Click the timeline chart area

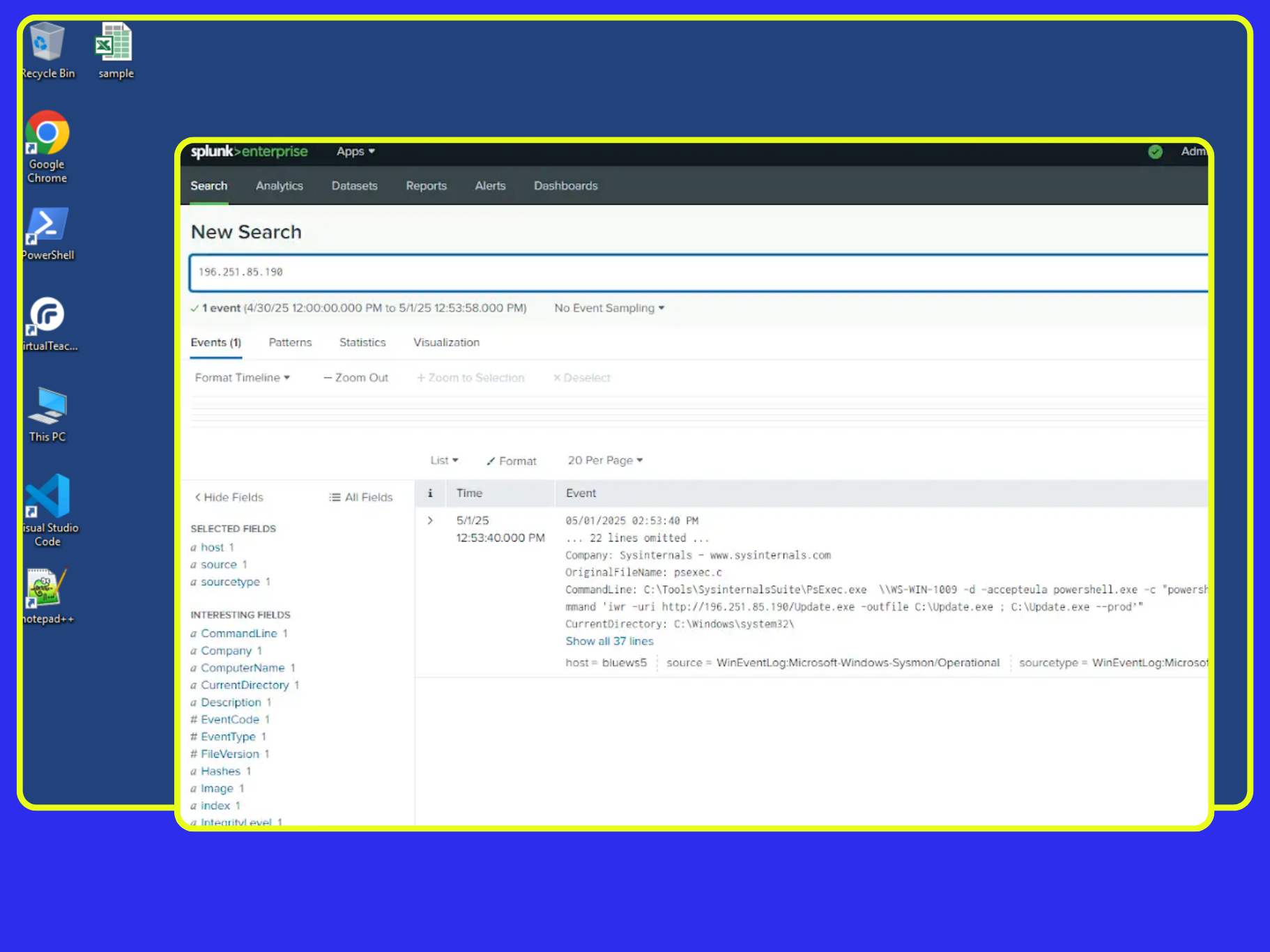(x=698, y=412)
